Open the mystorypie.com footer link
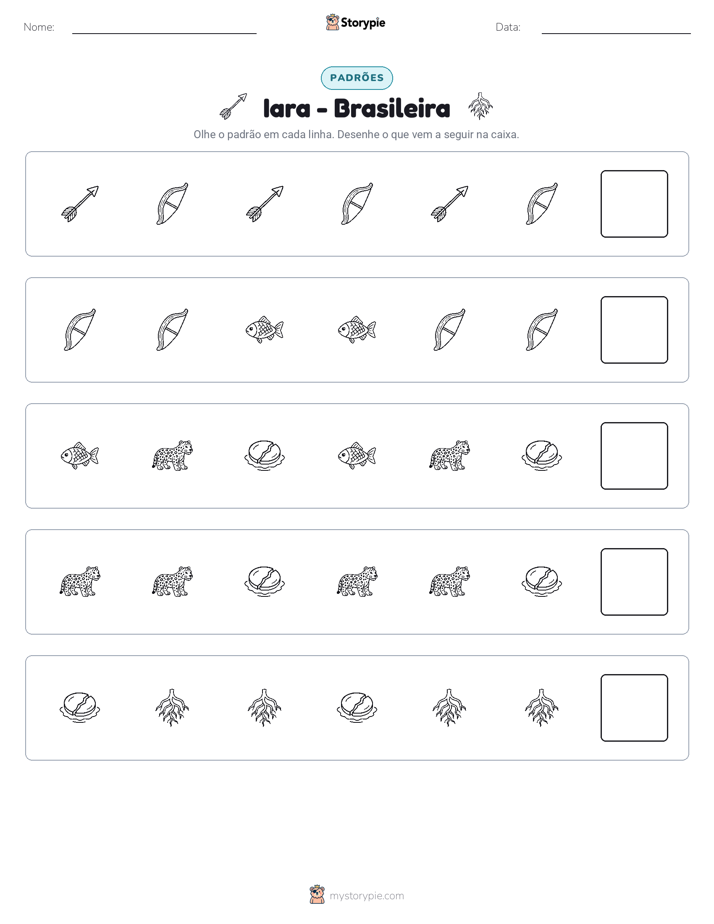 coord(366,896)
